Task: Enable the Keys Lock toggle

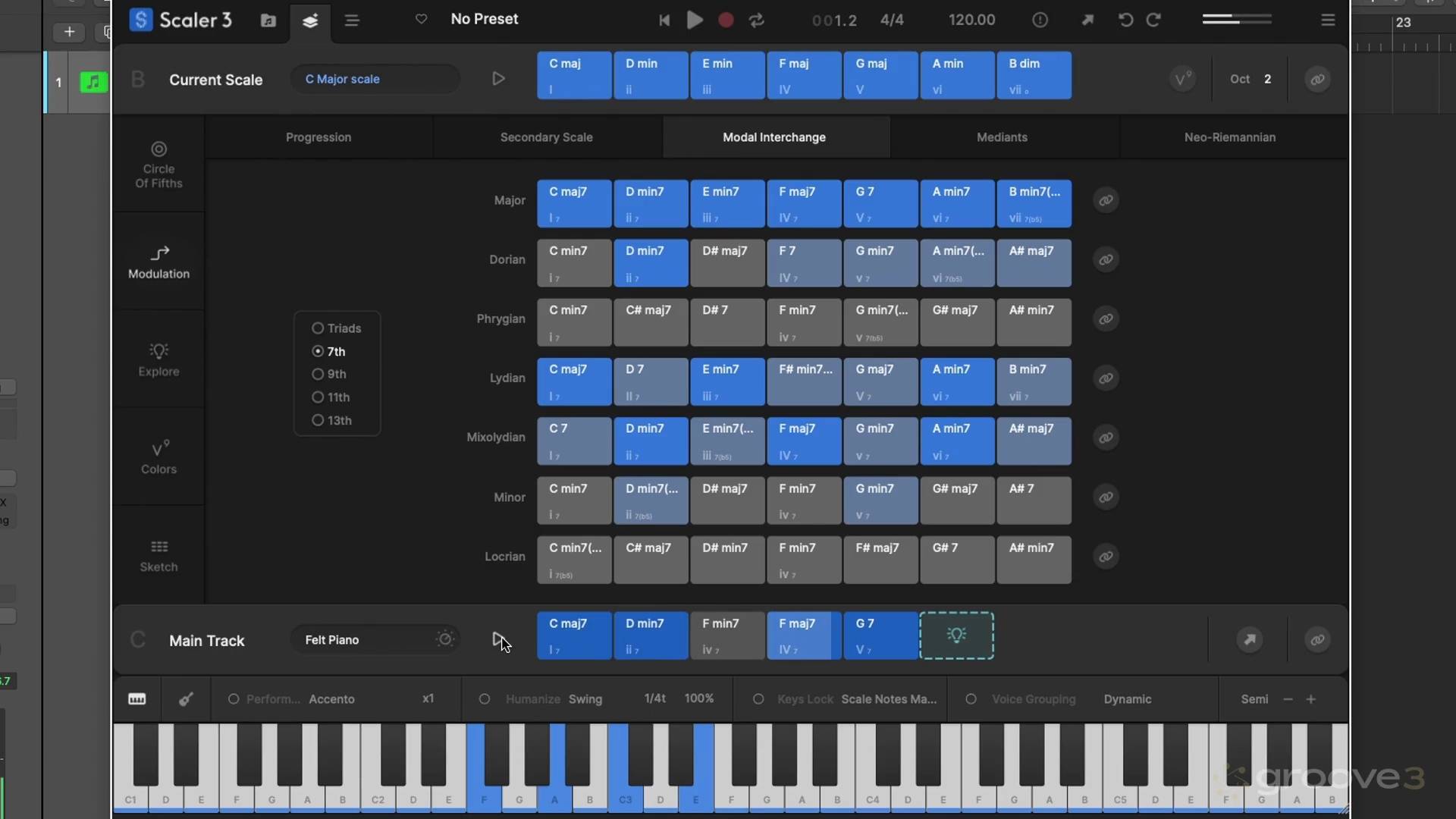Action: tap(758, 699)
